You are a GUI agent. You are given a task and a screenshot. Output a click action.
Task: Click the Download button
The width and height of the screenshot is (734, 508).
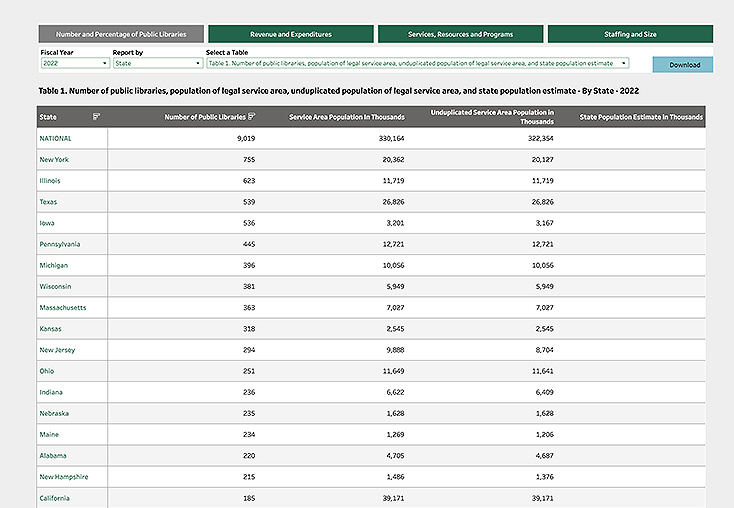pyautogui.click(x=684, y=65)
